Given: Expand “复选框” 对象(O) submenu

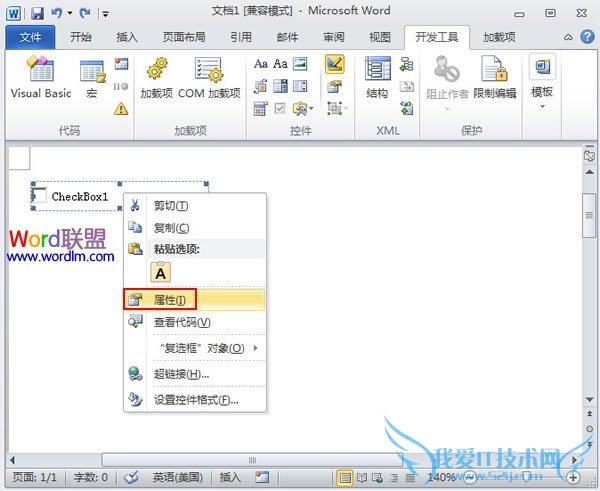Looking at the screenshot, I should 209,348.
